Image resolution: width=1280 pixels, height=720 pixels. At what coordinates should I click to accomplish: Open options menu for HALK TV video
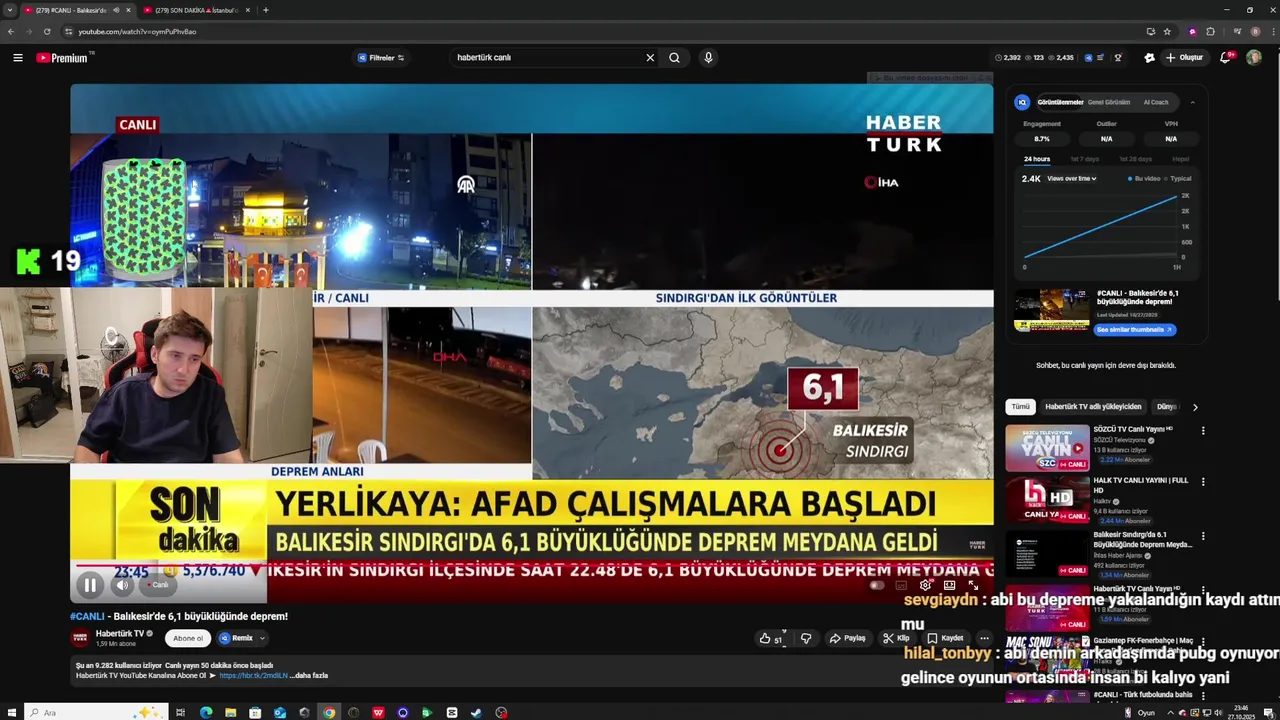click(x=1203, y=483)
